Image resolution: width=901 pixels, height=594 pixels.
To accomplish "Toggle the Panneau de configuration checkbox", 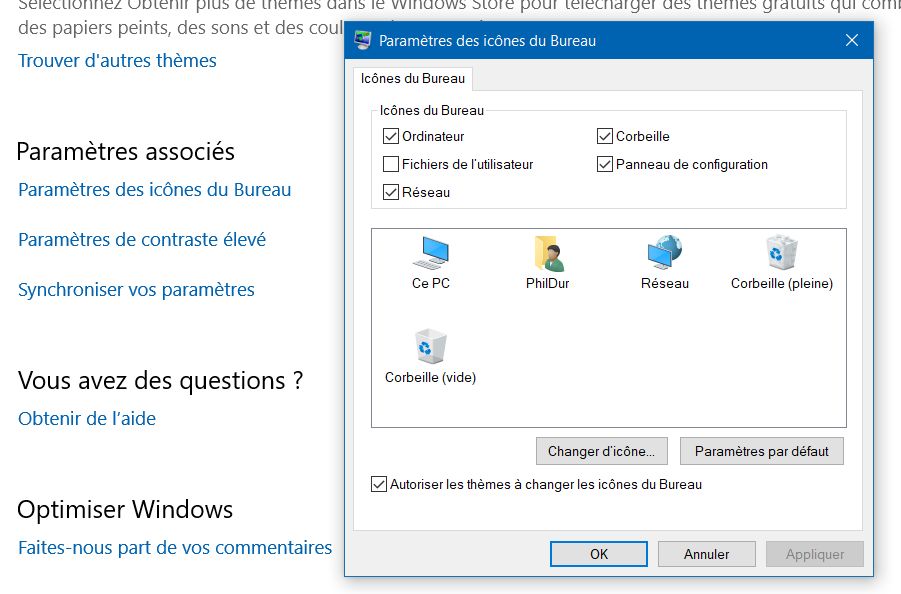I will coord(605,164).
